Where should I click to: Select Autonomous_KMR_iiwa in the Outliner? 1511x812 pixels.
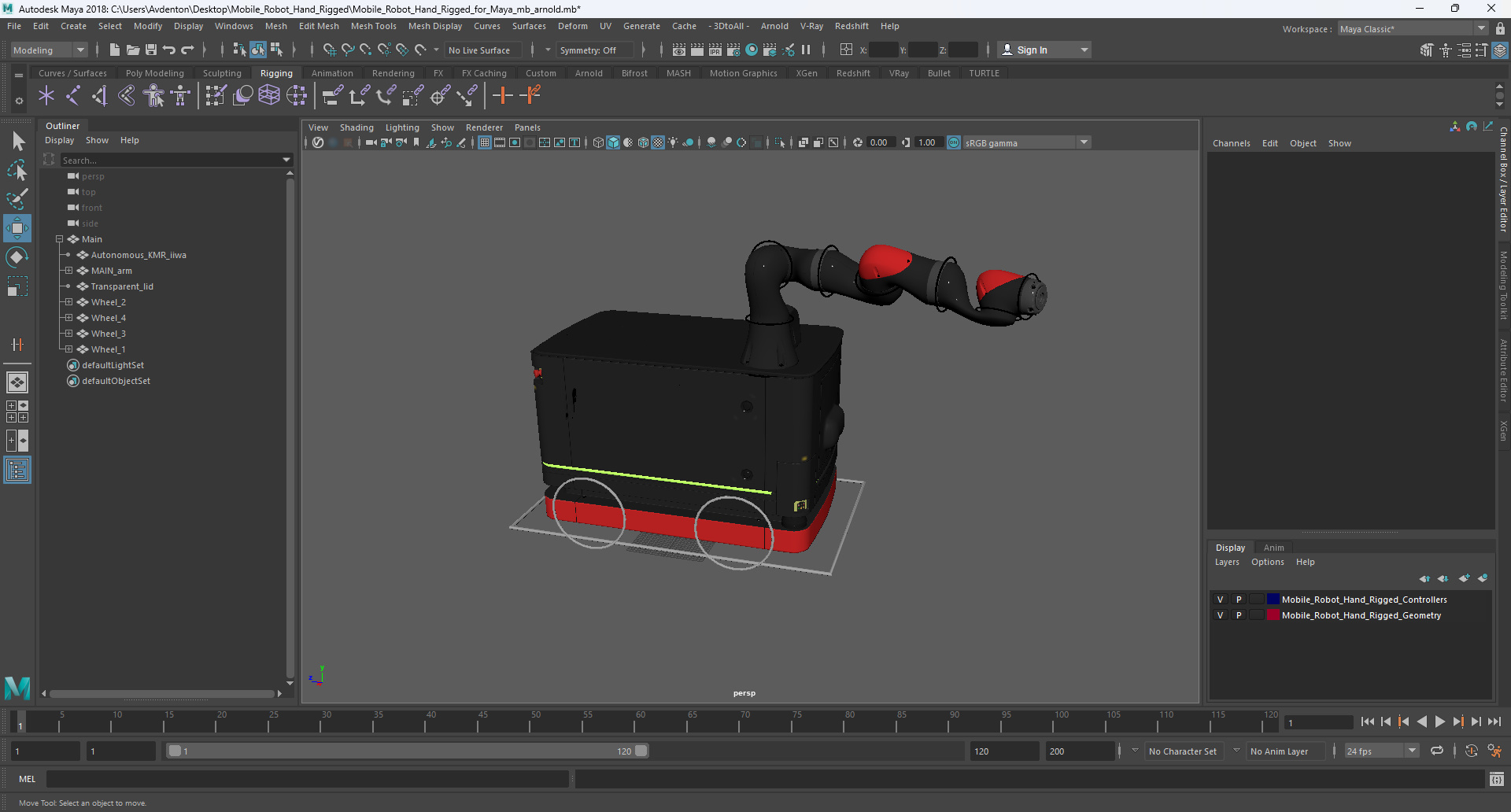139,255
